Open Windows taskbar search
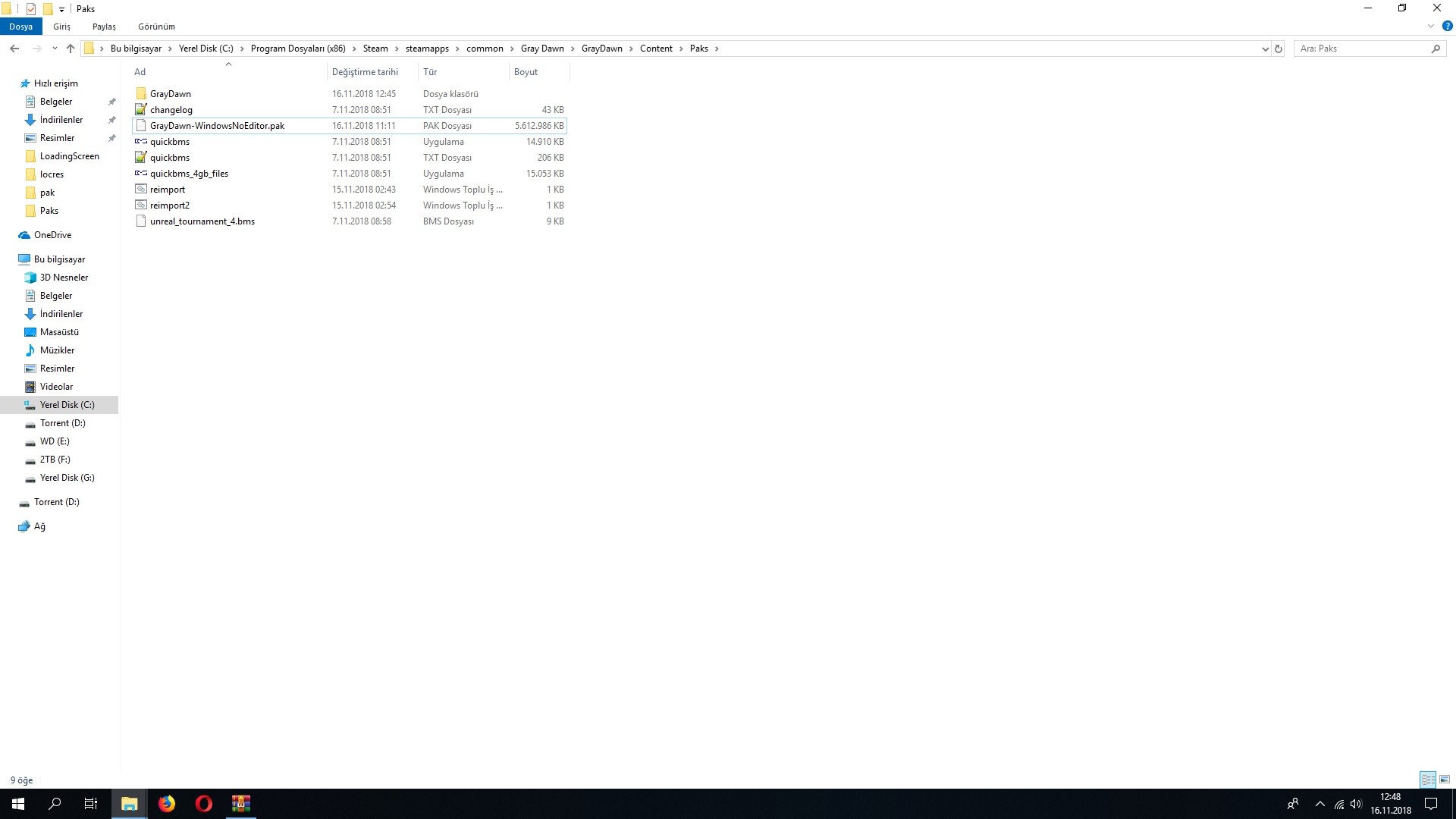This screenshot has height=819, width=1456. click(x=55, y=804)
